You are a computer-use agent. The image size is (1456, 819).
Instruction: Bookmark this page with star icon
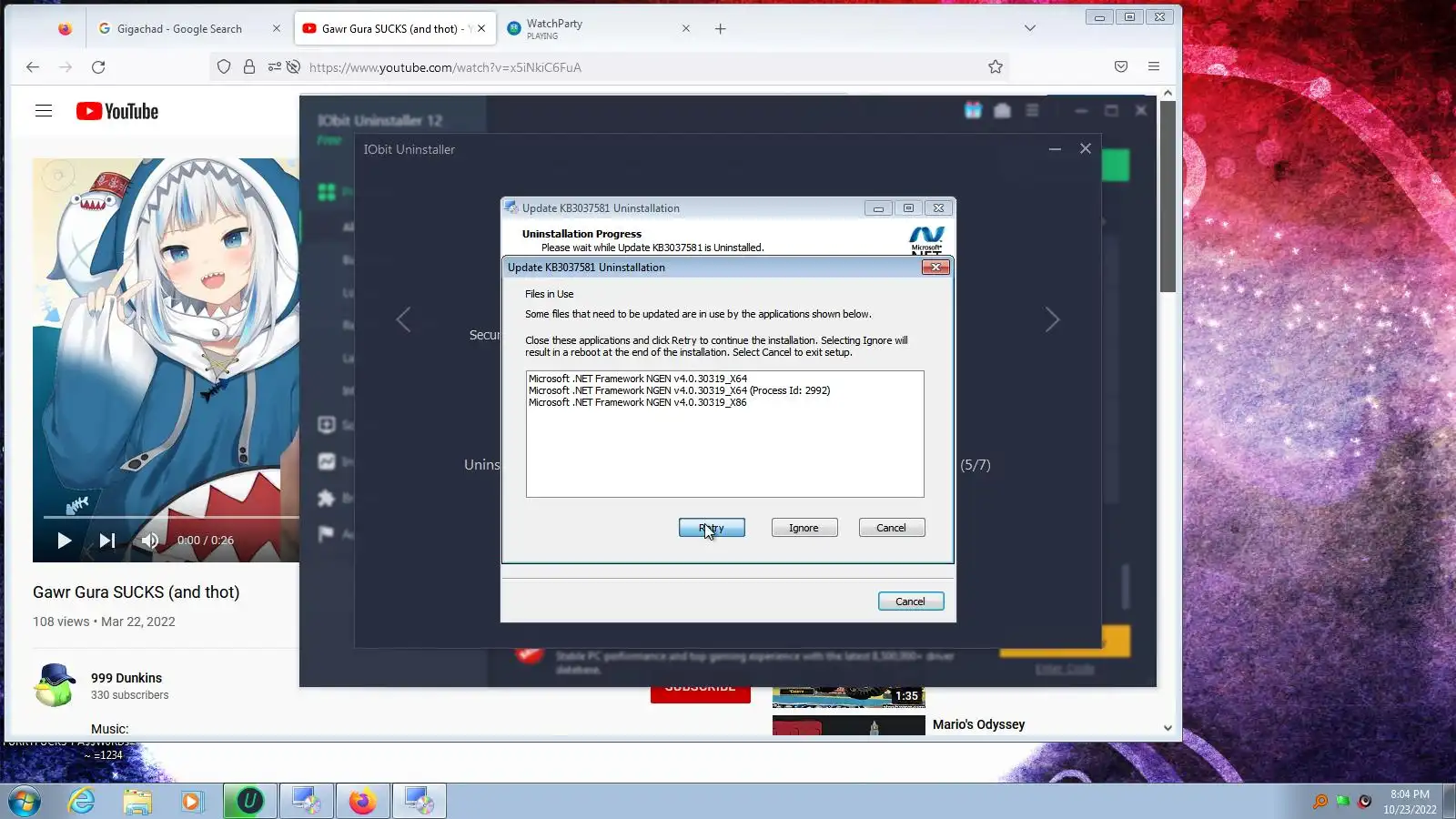pyautogui.click(x=996, y=66)
